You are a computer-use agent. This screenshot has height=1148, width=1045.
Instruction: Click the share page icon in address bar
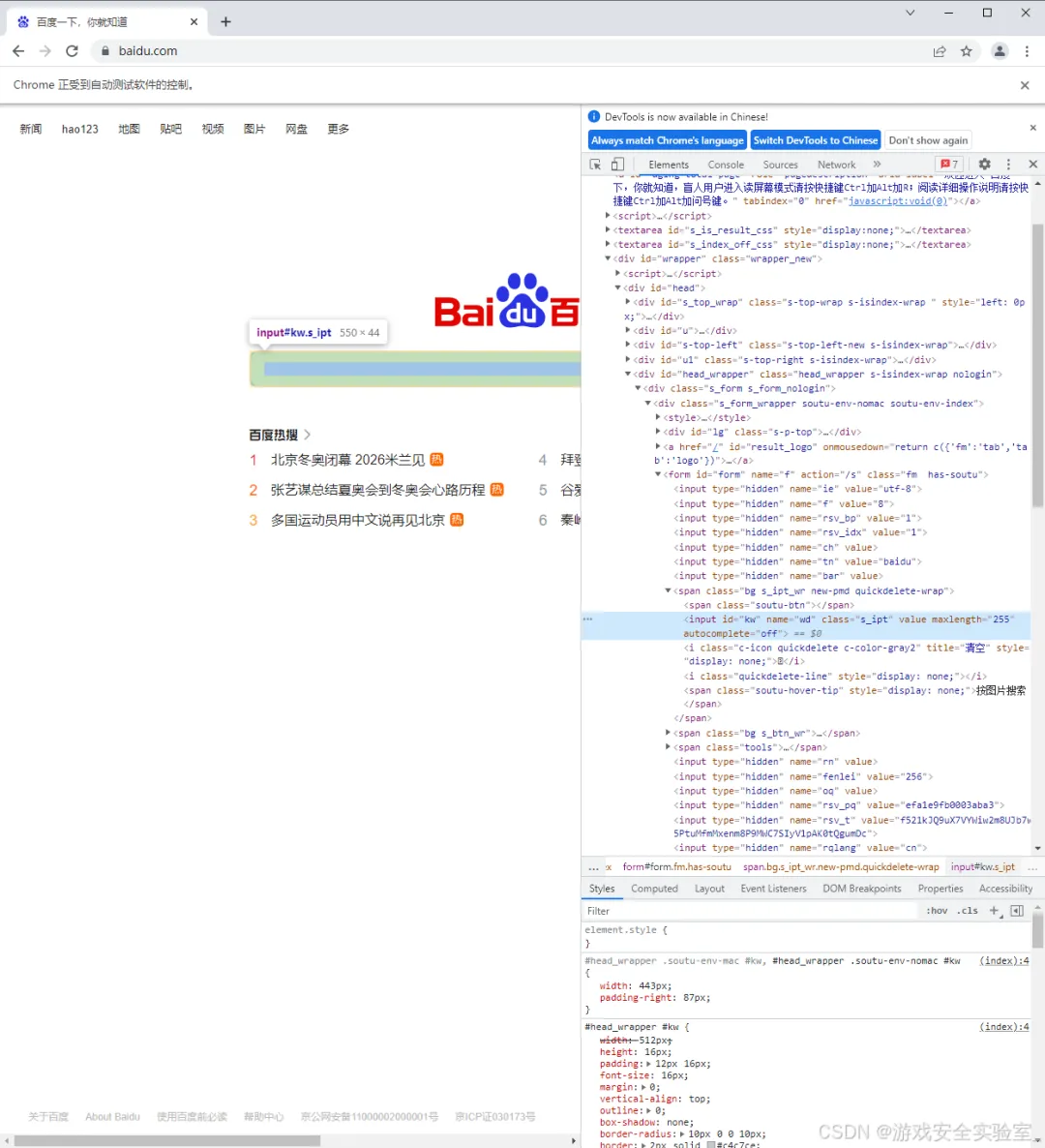tap(939, 51)
